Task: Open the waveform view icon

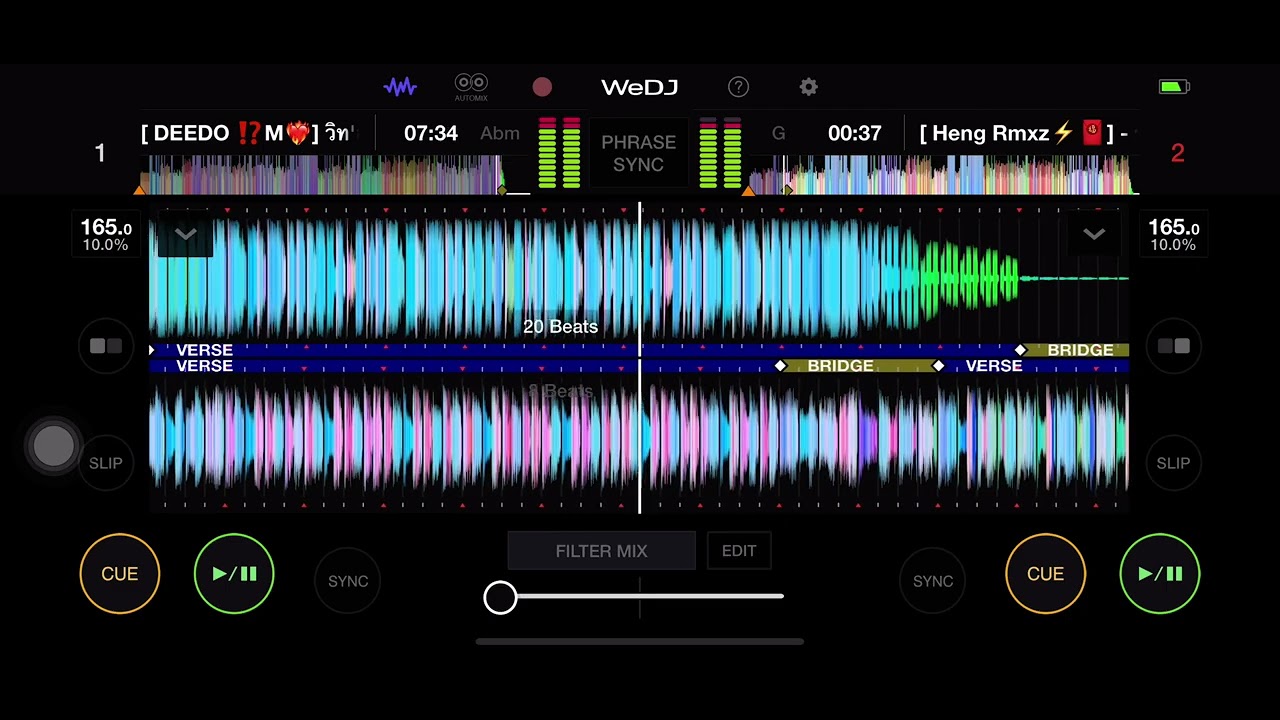Action: pyautogui.click(x=400, y=87)
